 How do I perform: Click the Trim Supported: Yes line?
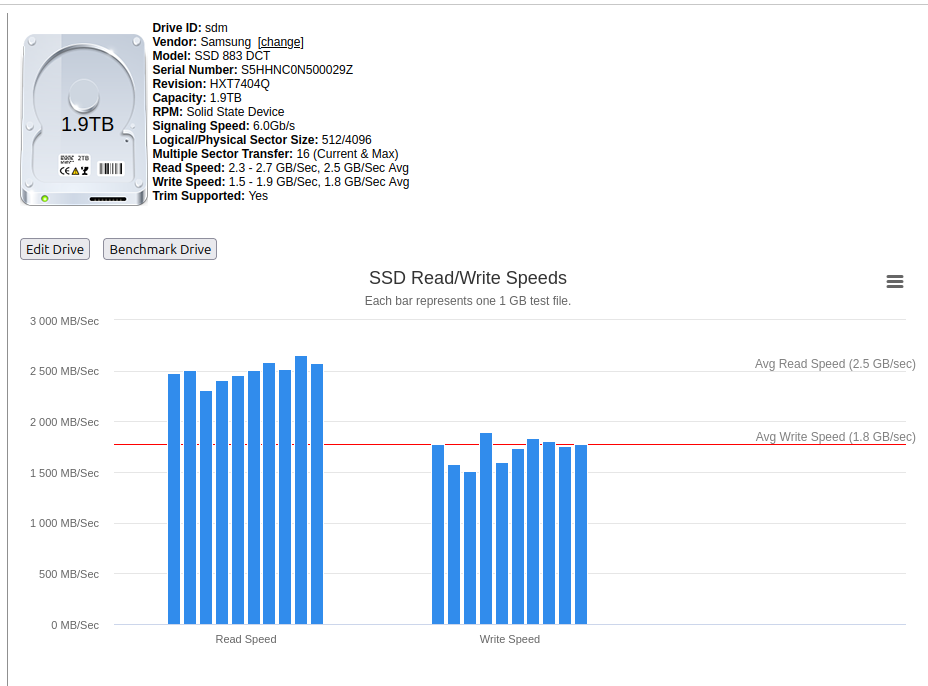coord(210,196)
